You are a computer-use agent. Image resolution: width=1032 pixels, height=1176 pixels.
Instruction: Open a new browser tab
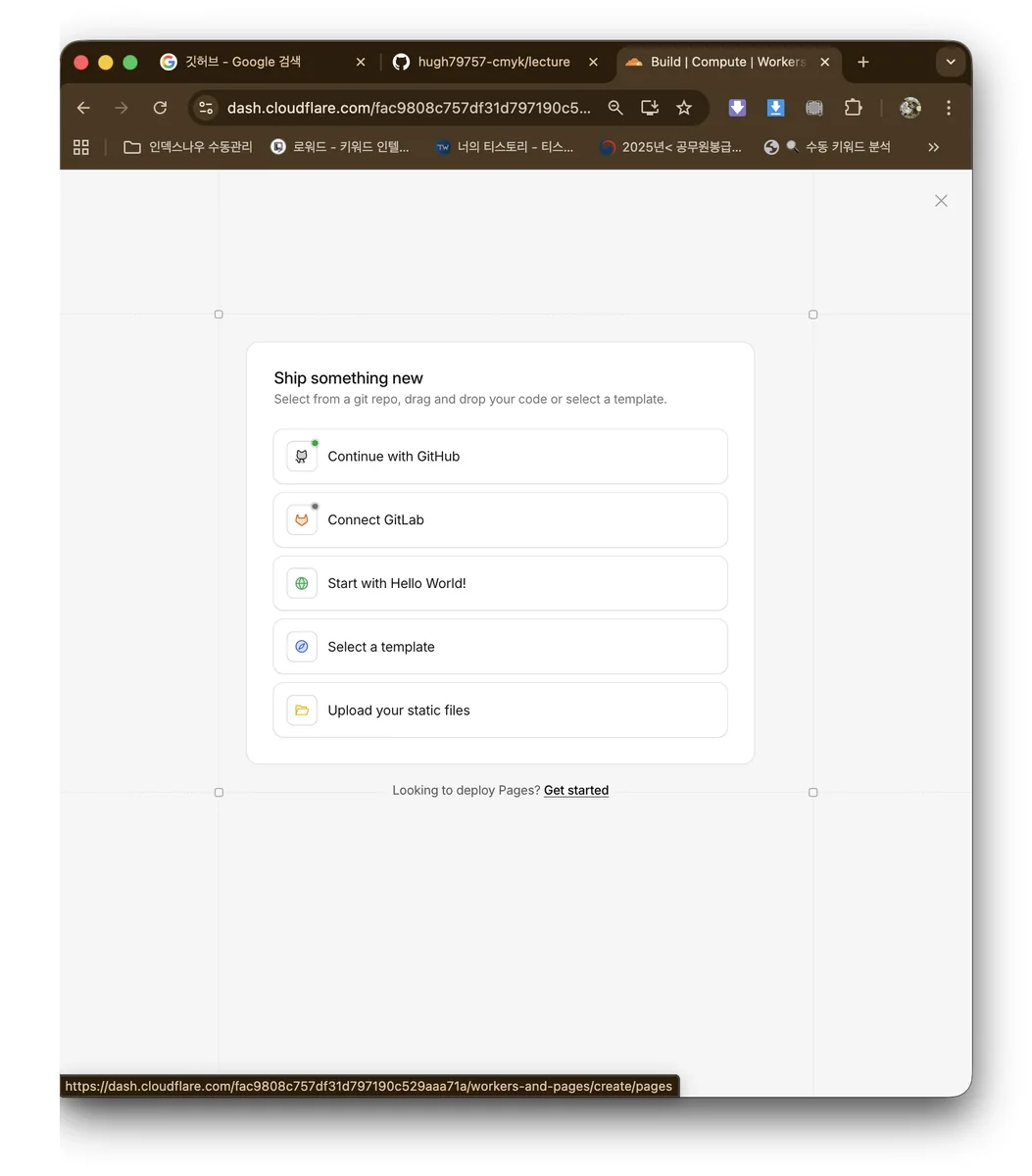click(862, 62)
